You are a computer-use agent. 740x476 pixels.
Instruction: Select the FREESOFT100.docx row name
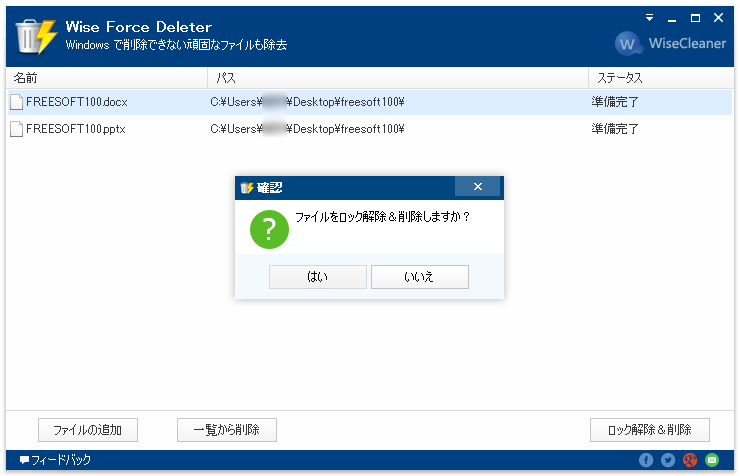click(77, 102)
